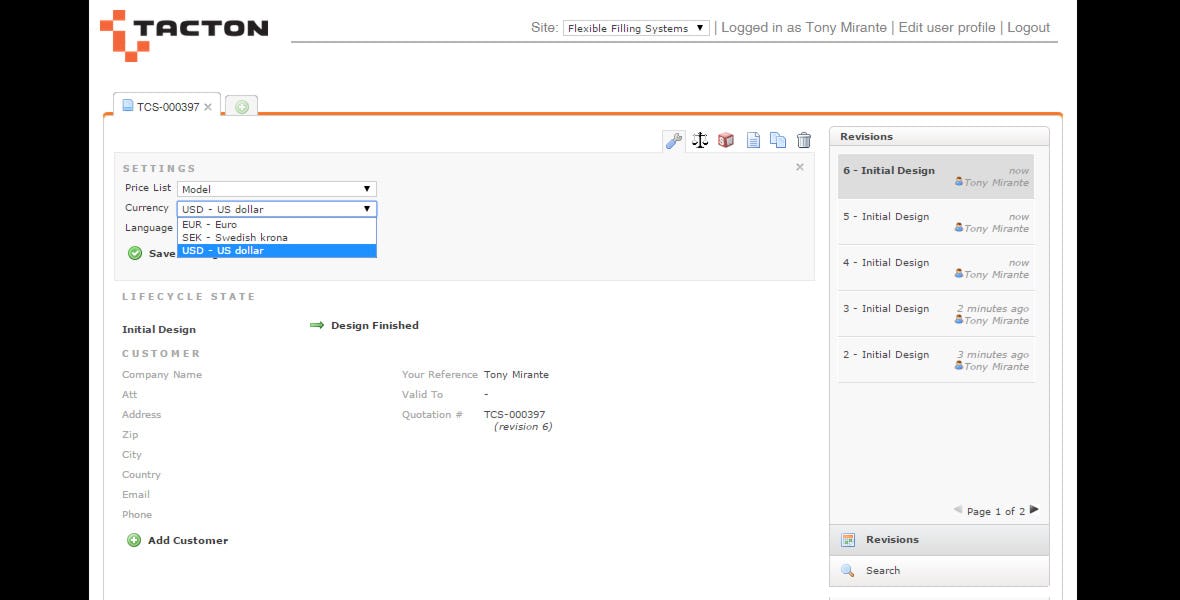Switch to the TCS-000397 tab
This screenshot has width=1180, height=600.
point(165,104)
